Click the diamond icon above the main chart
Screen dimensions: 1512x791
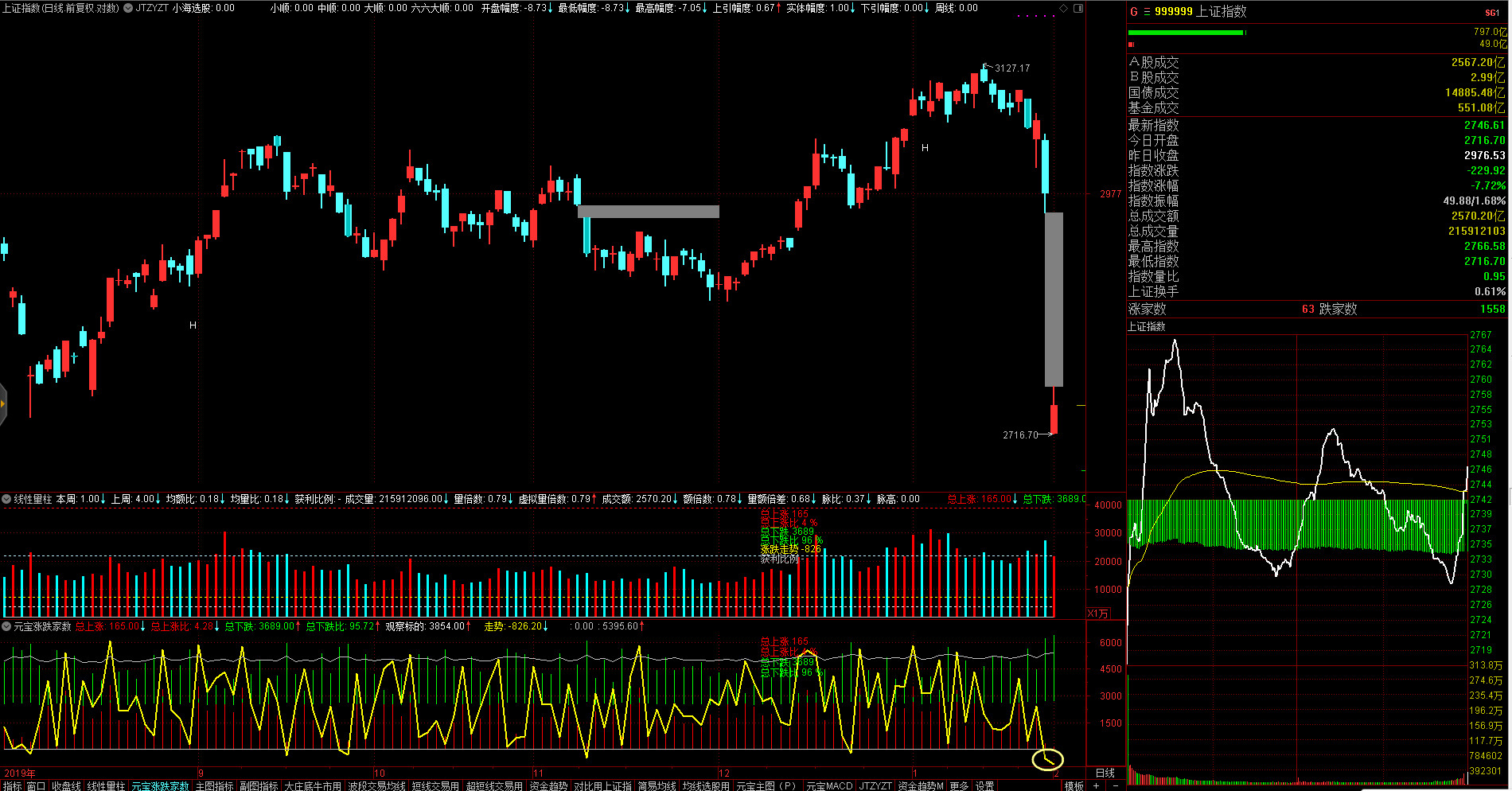tap(1063, 8)
